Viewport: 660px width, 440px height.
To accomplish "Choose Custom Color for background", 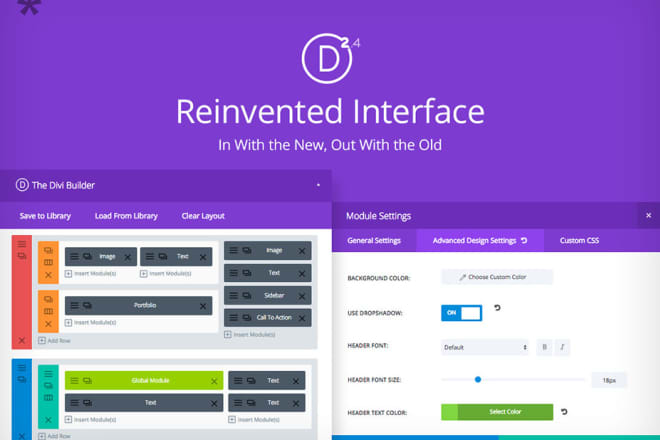I will point(497,277).
